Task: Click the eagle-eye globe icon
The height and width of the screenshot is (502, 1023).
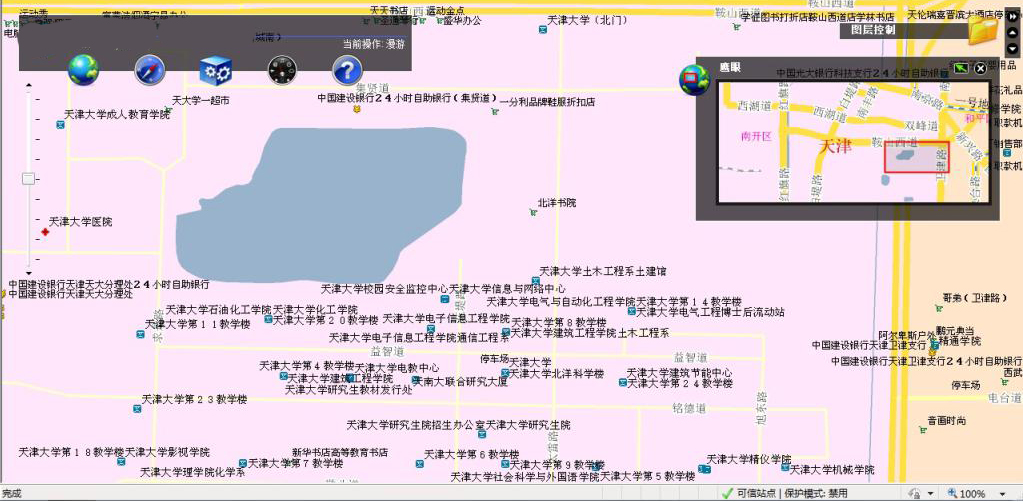Action: tap(694, 80)
